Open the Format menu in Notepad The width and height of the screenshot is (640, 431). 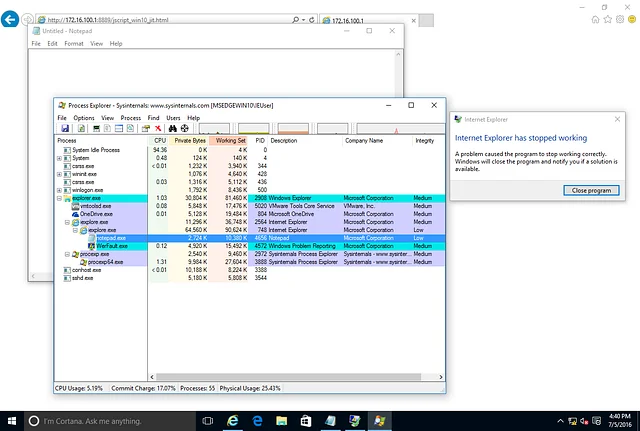coord(73,44)
